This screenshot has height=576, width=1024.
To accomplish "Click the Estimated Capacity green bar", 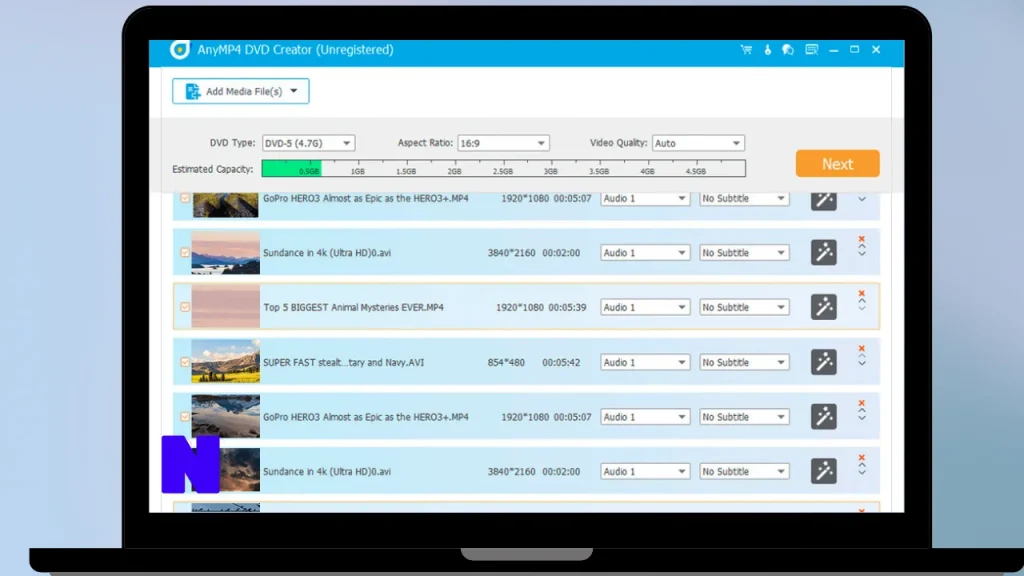I will click(291, 168).
